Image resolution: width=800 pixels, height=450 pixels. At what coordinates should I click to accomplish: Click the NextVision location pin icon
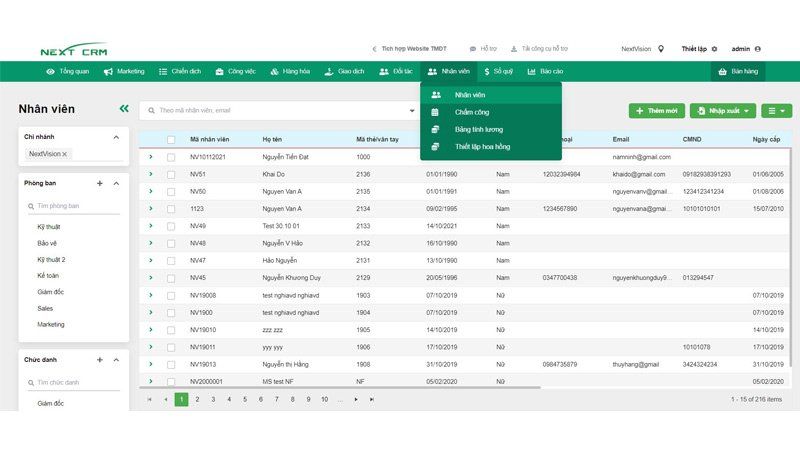click(661, 48)
